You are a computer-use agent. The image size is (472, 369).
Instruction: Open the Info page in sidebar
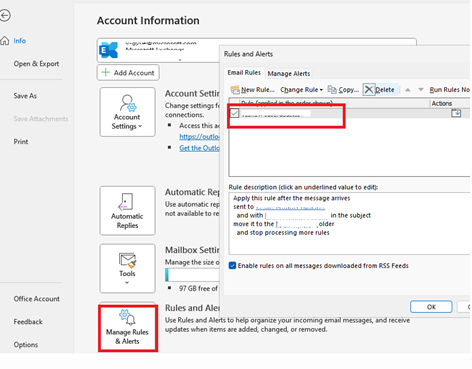click(19, 41)
